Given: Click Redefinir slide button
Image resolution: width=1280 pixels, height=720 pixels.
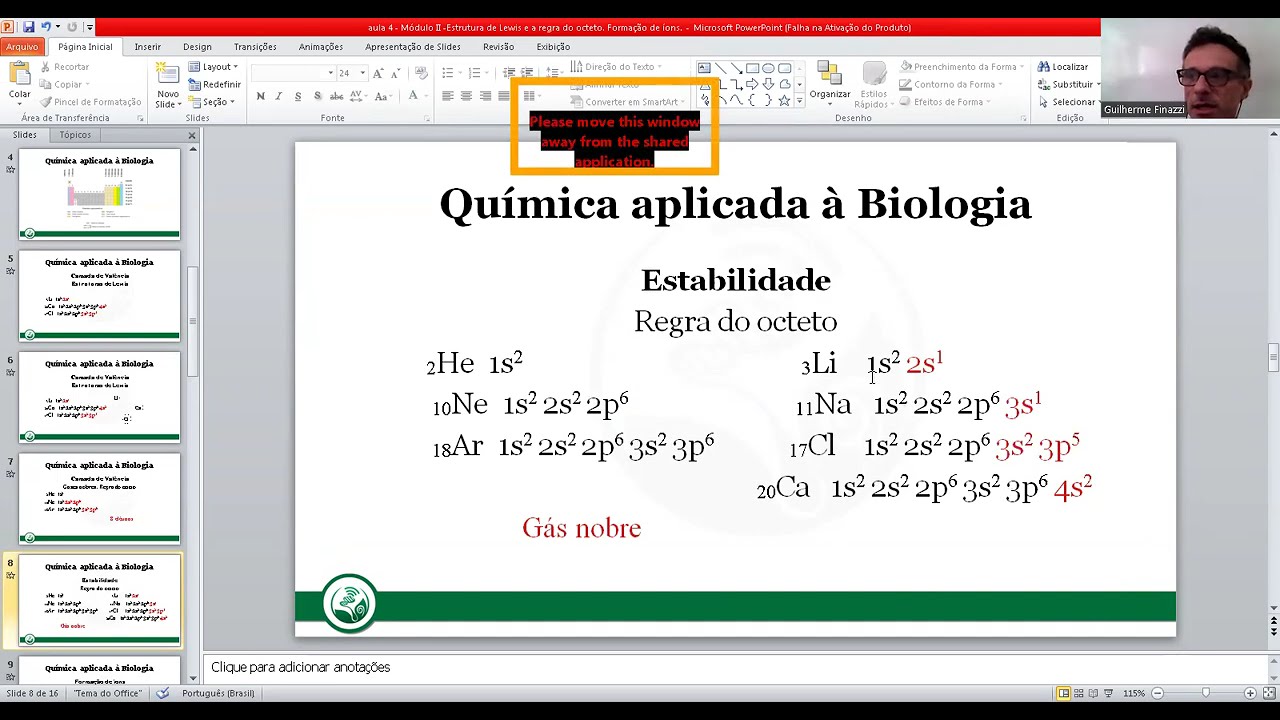Looking at the screenshot, I should 214,85.
